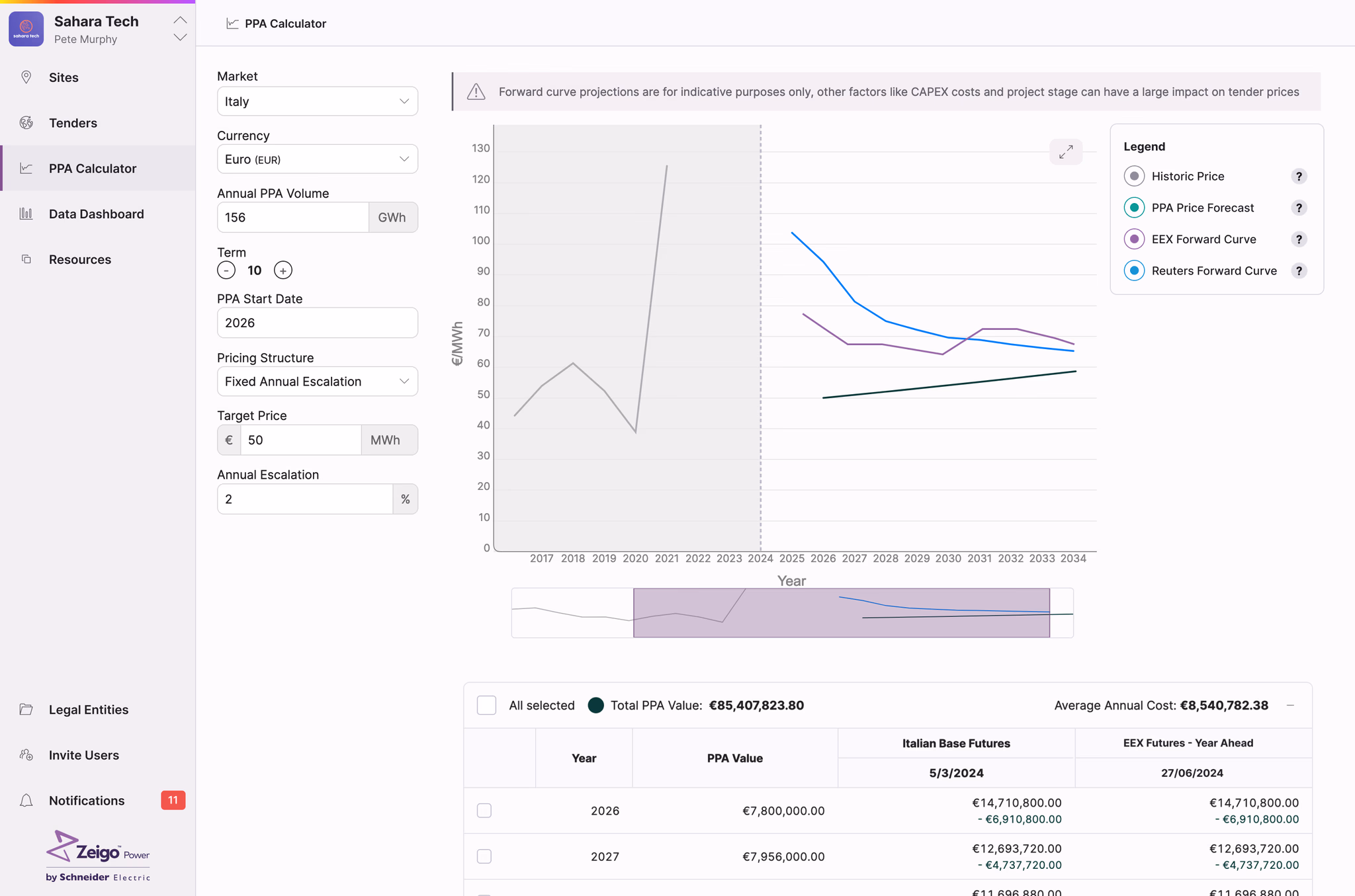Go to Tenders in the sidebar
Screen dimensions: 1355x896
pos(98,123)
